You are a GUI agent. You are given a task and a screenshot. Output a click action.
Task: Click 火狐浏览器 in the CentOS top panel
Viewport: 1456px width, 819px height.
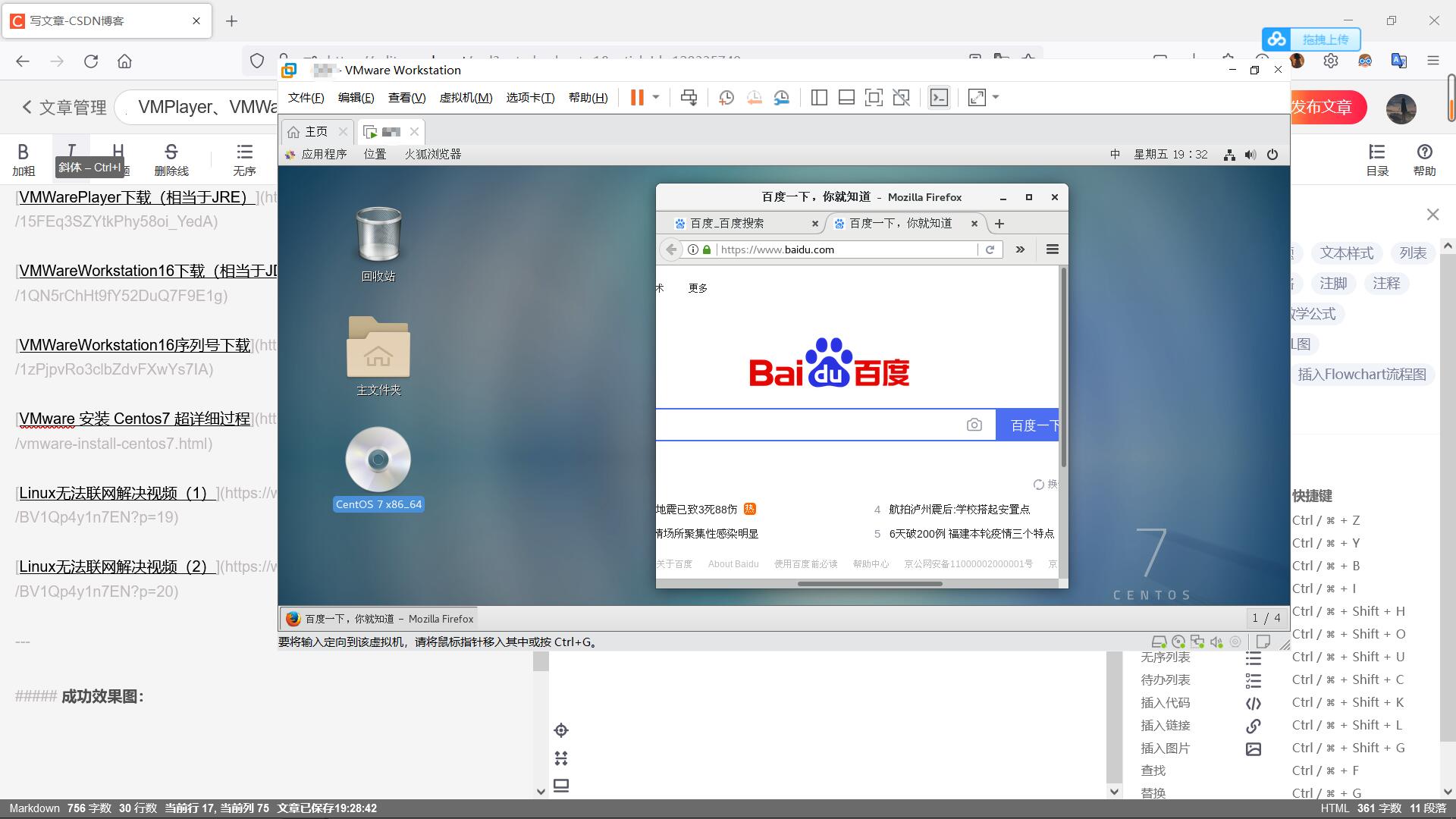click(432, 154)
